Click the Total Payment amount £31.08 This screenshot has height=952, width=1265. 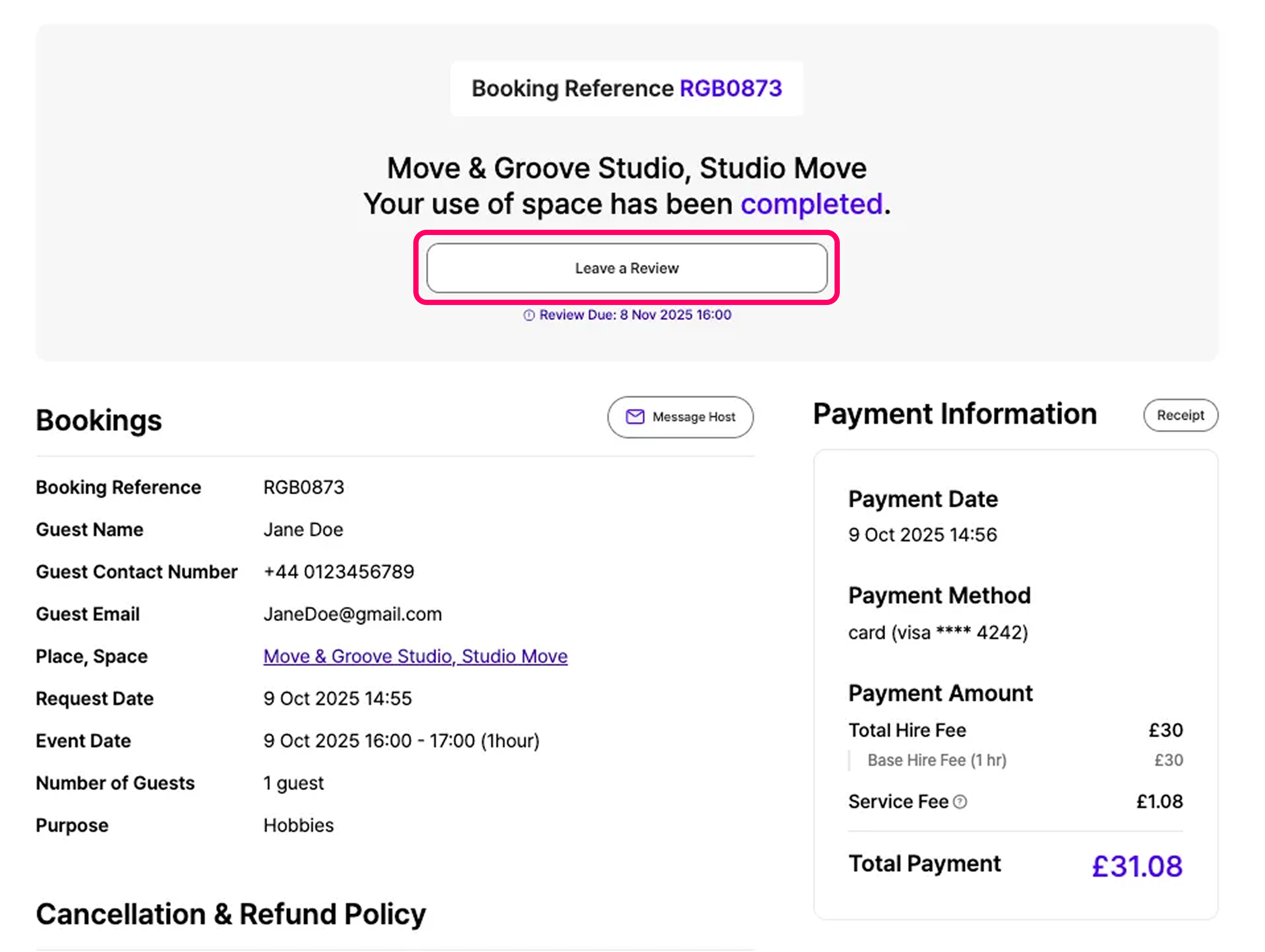coord(1136,866)
